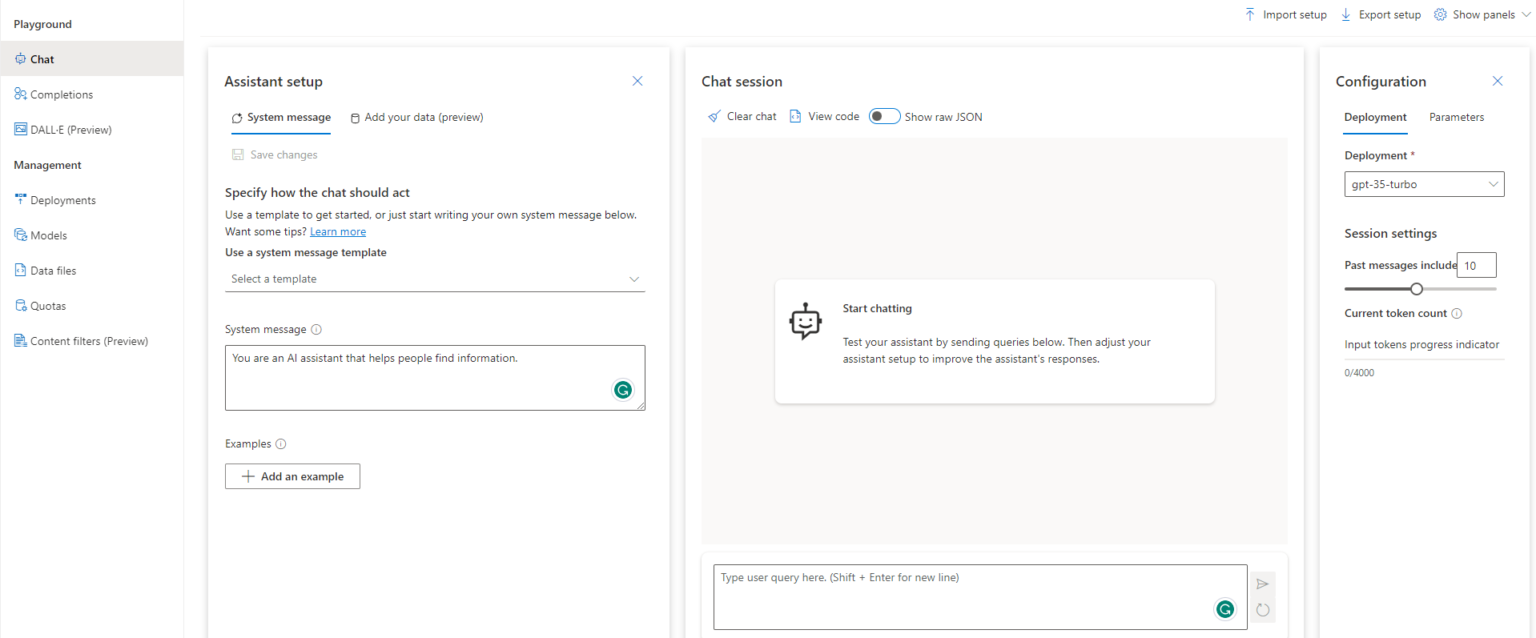This screenshot has height=638, width=1536.
Task: Switch to the Parameters tab
Action: coord(1456,117)
